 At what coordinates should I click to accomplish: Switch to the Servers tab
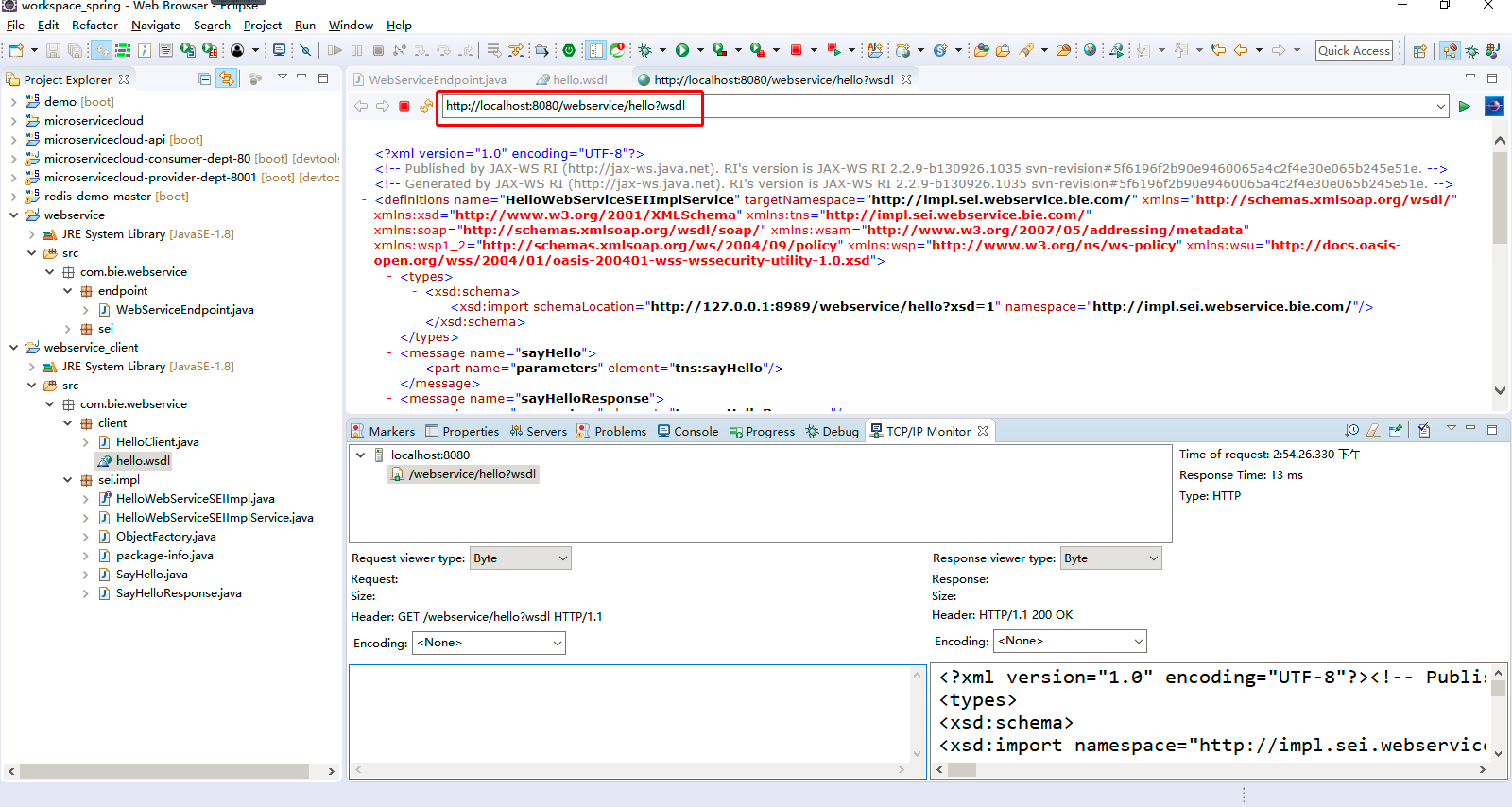tap(538, 431)
